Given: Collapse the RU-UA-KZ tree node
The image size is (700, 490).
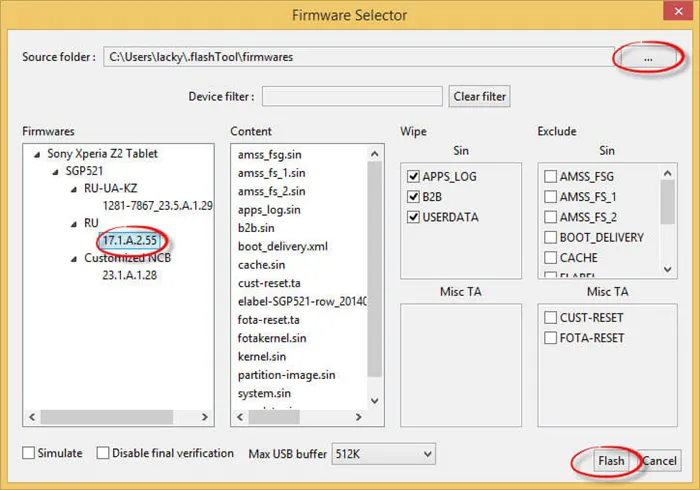Looking at the screenshot, I should [74, 189].
